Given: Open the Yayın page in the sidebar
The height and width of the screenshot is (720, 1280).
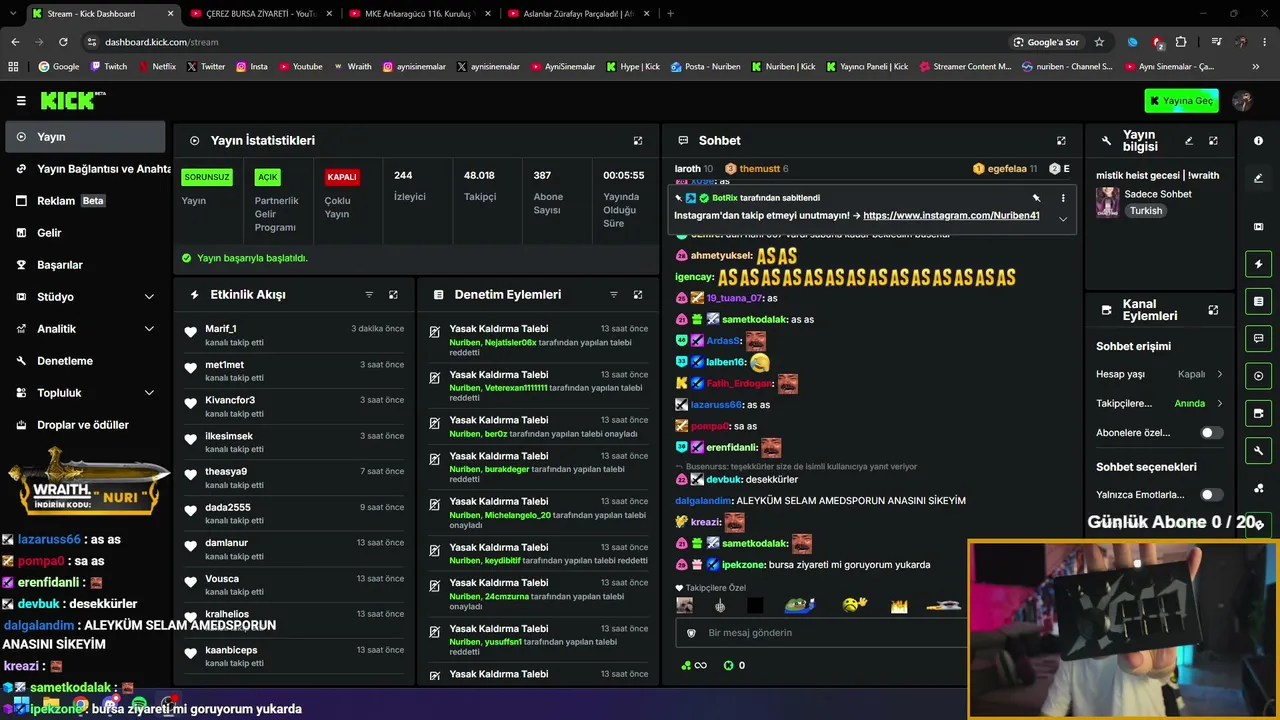Looking at the screenshot, I should [85, 137].
